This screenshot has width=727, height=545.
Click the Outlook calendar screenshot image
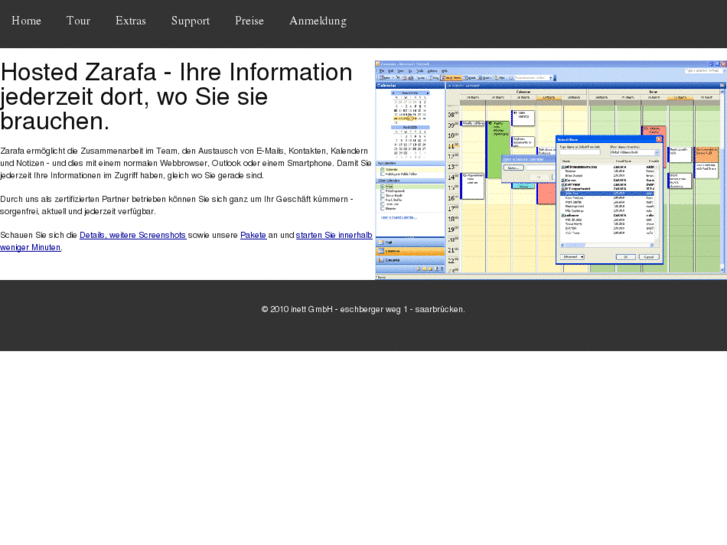click(x=550, y=170)
